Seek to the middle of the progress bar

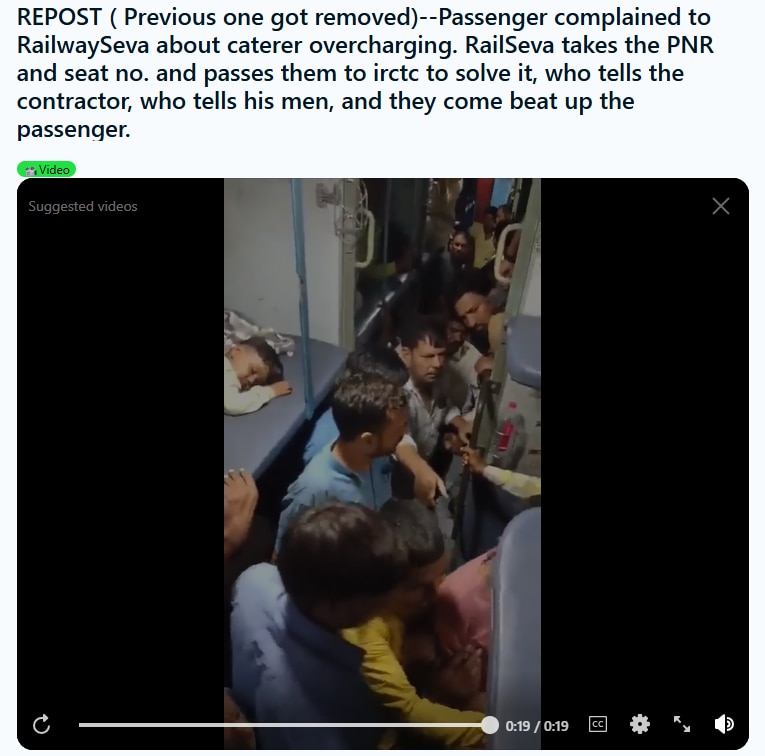coord(284,725)
